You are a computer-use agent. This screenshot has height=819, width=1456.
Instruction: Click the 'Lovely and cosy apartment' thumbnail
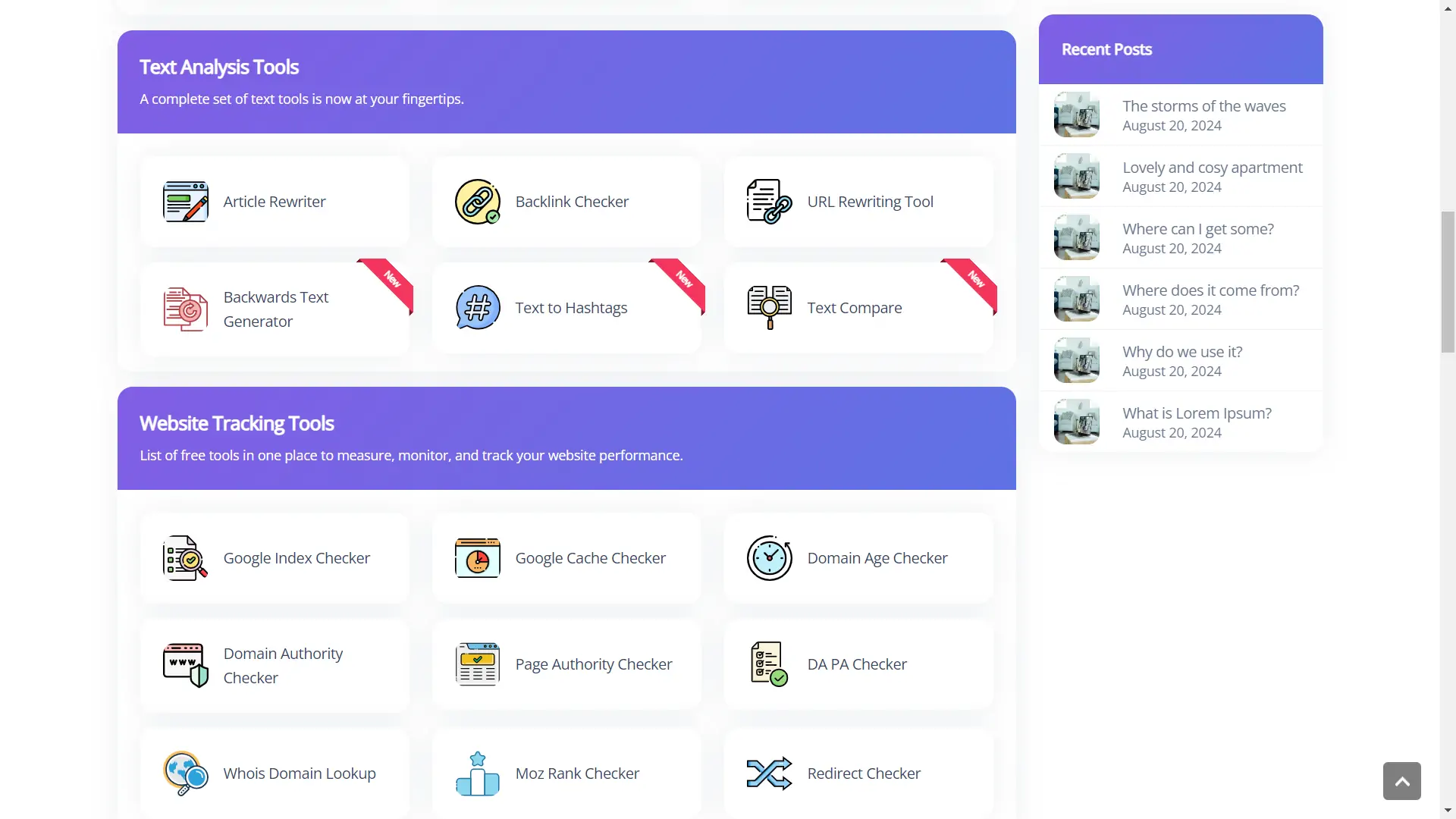(x=1076, y=176)
